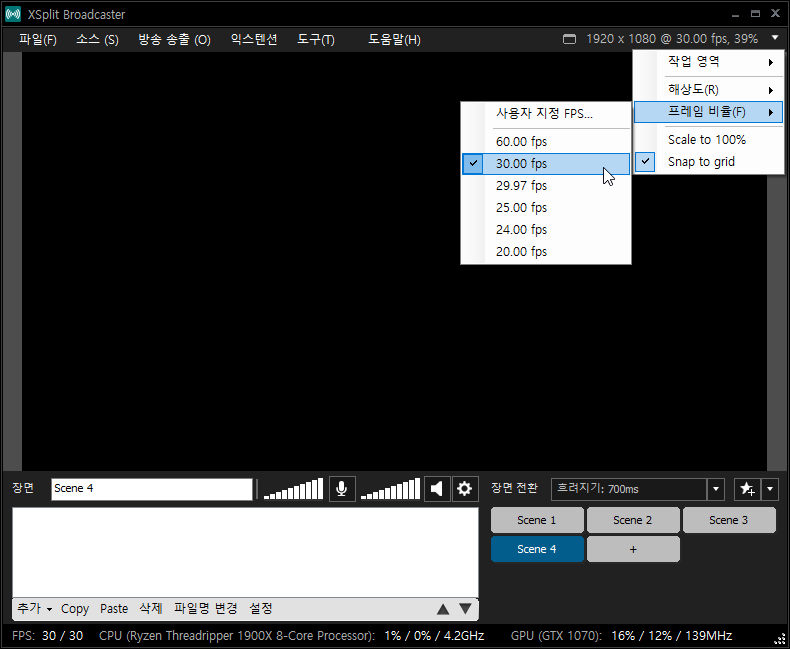Open the 소스 (S) menu
790x649 pixels.
97,39
